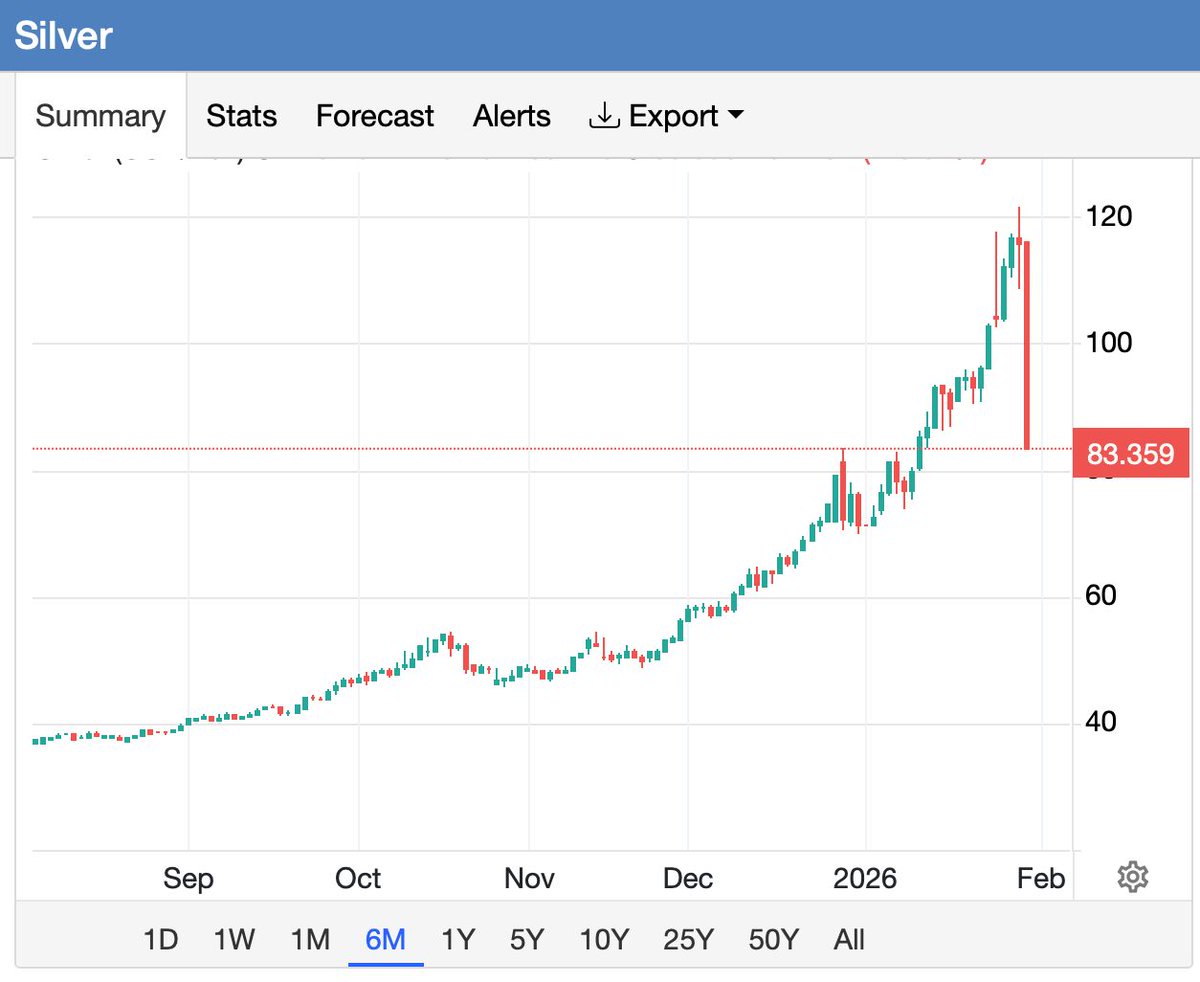Screen dimensions: 1200x982
Task: Click the 120 price axis label
Action: pyautogui.click(x=1109, y=216)
